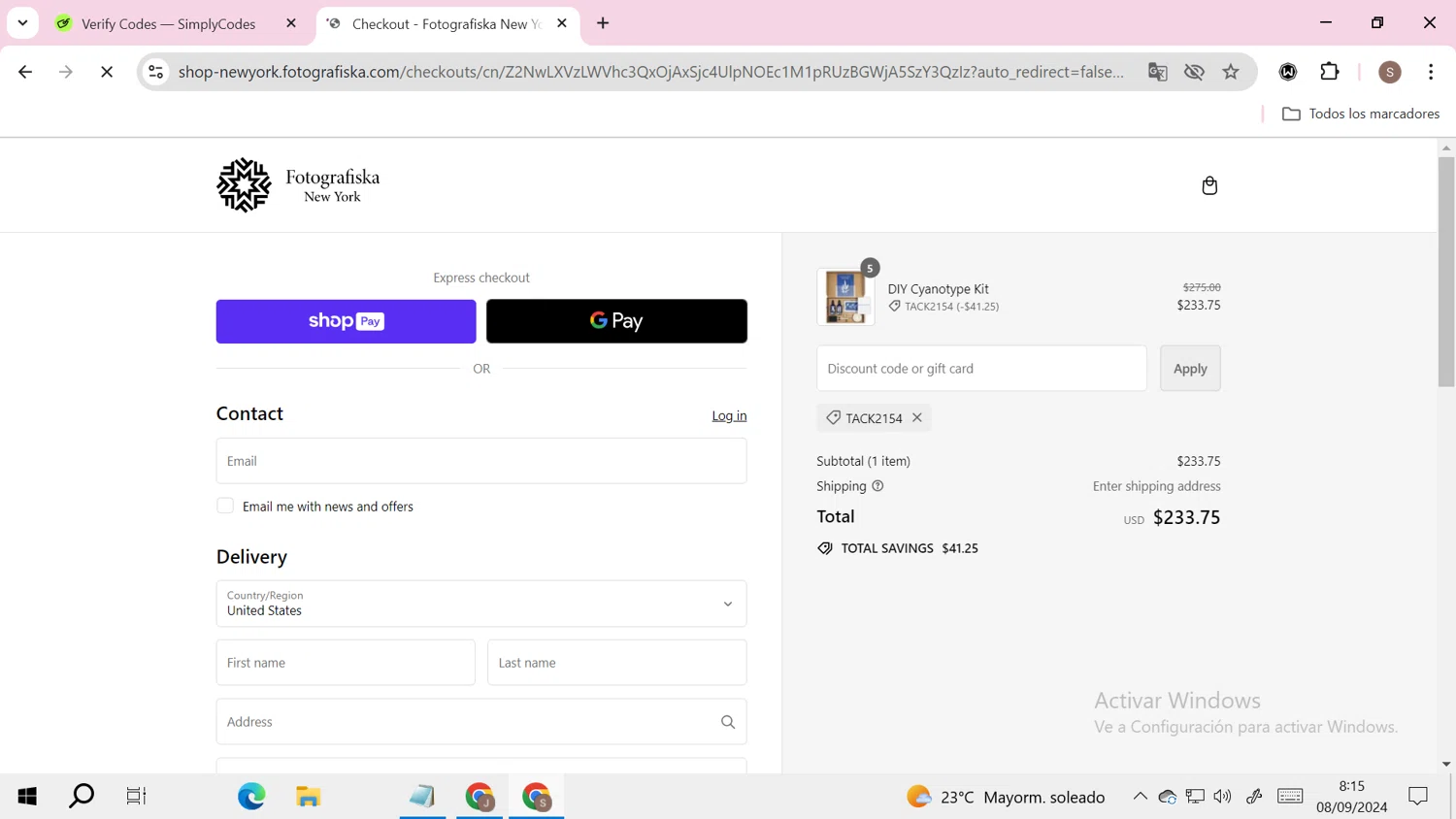Open Windows taskbar search

82,797
